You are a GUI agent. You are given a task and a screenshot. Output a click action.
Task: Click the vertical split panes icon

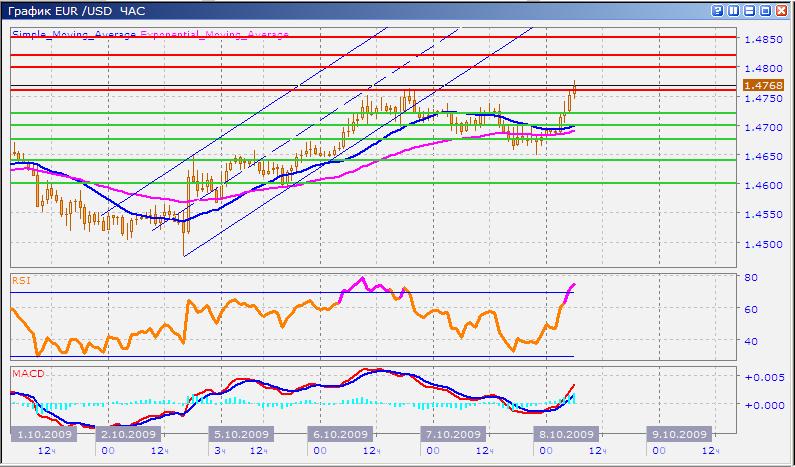(733, 10)
